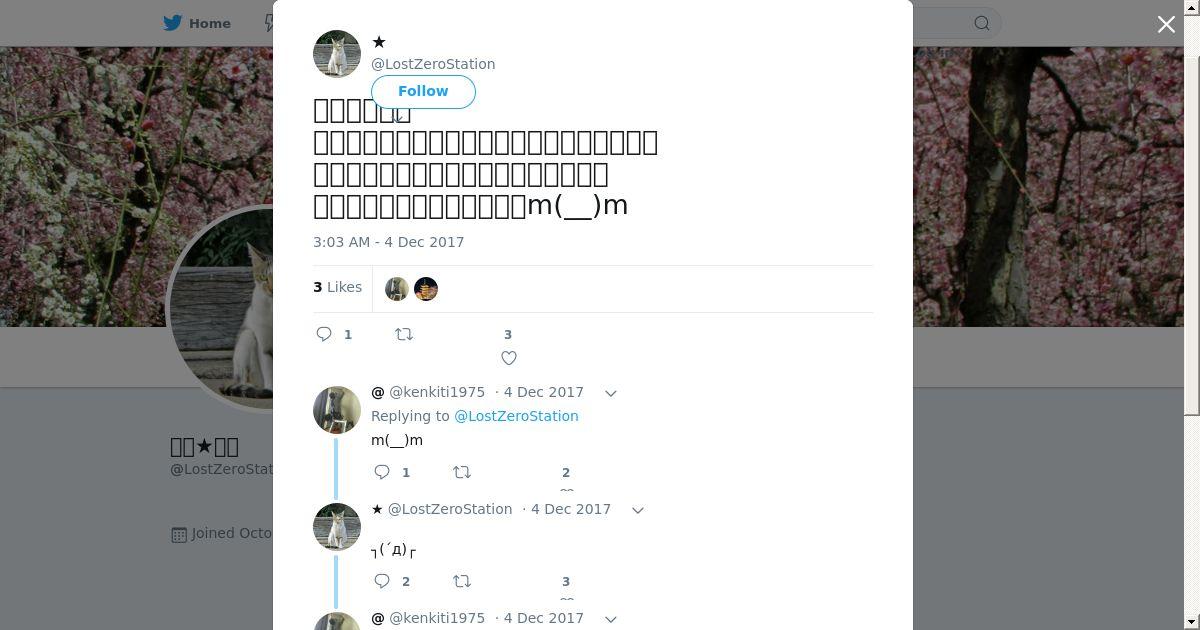
Task: Close the tweet dialog with the X
Action: click(x=1166, y=24)
